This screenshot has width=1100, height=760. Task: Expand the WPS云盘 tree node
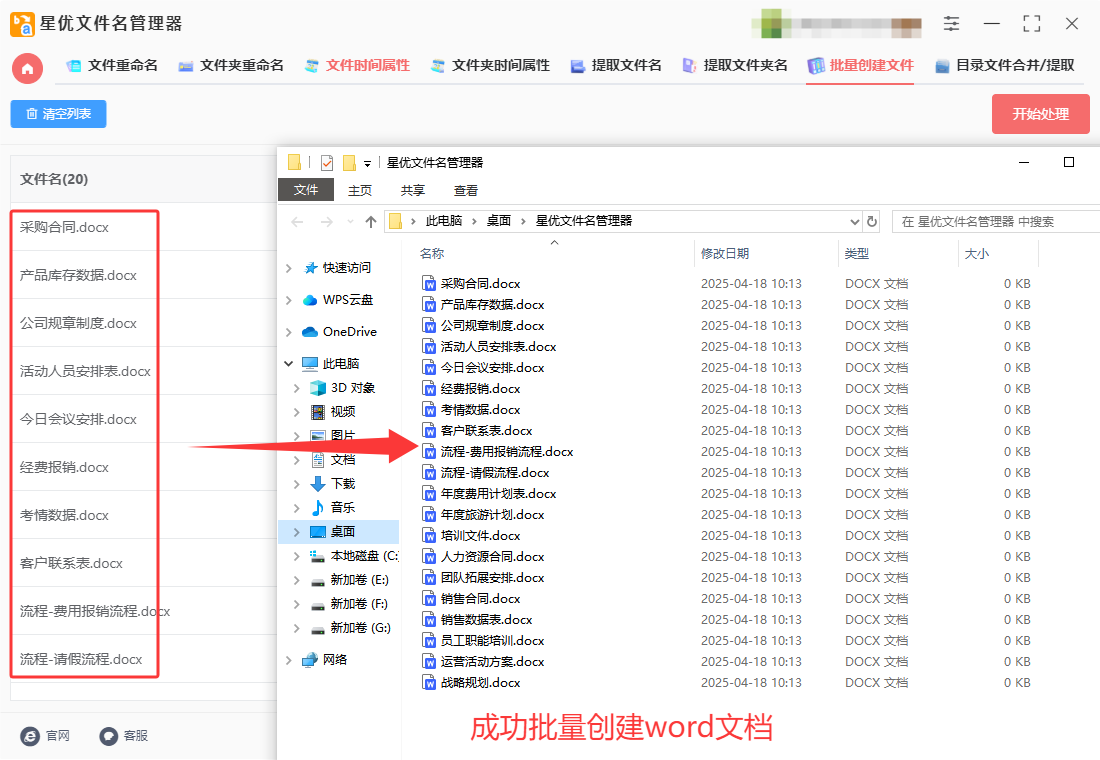click(289, 300)
